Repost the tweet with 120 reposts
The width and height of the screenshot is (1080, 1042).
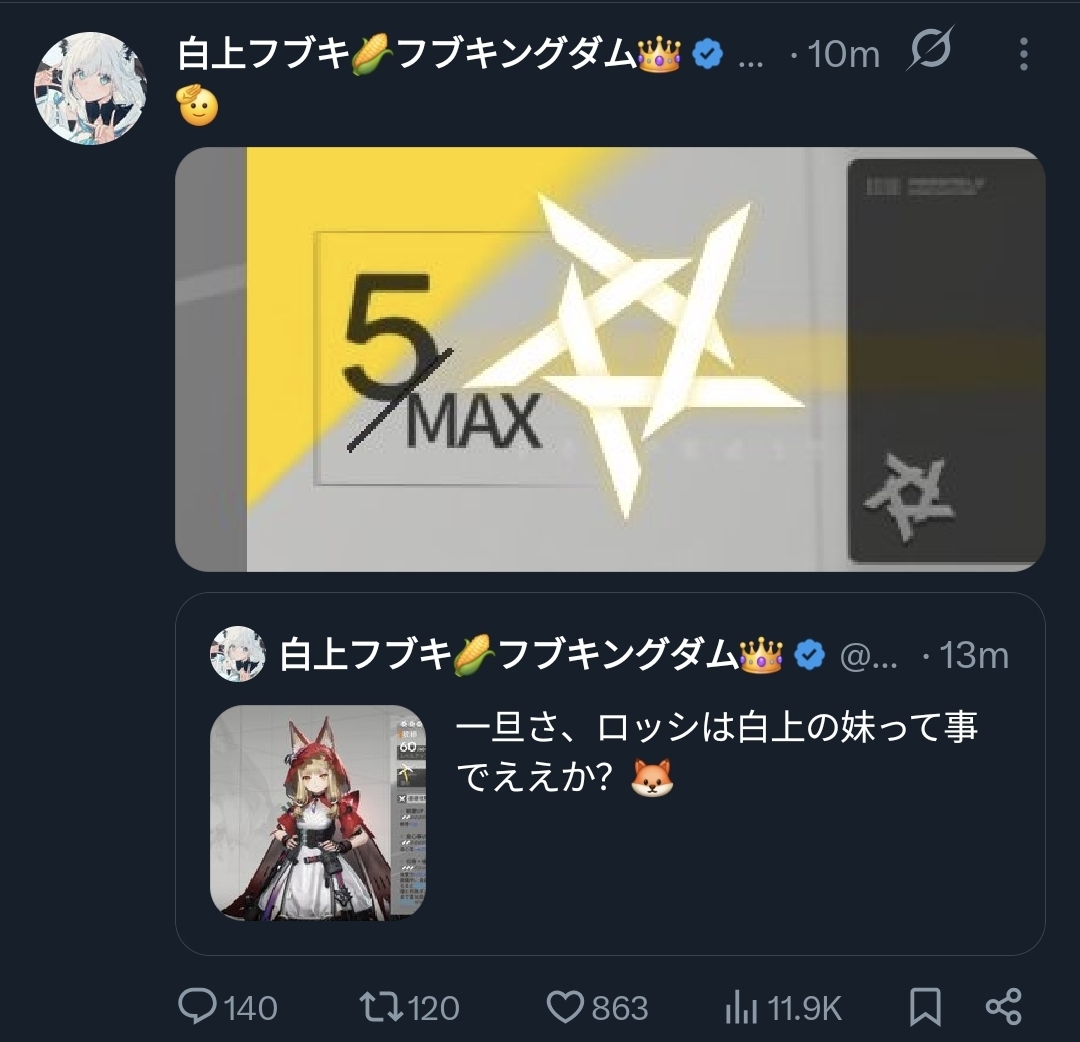(410, 1008)
